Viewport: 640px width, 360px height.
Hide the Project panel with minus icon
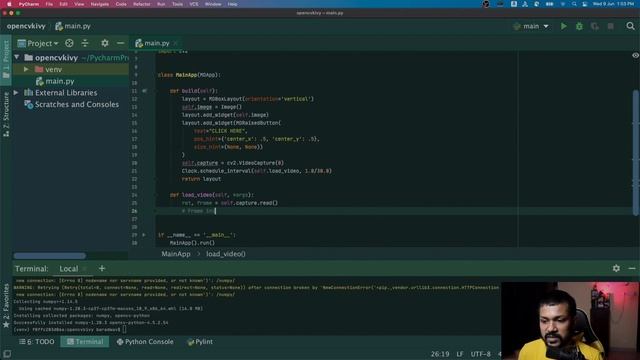tap(120, 43)
